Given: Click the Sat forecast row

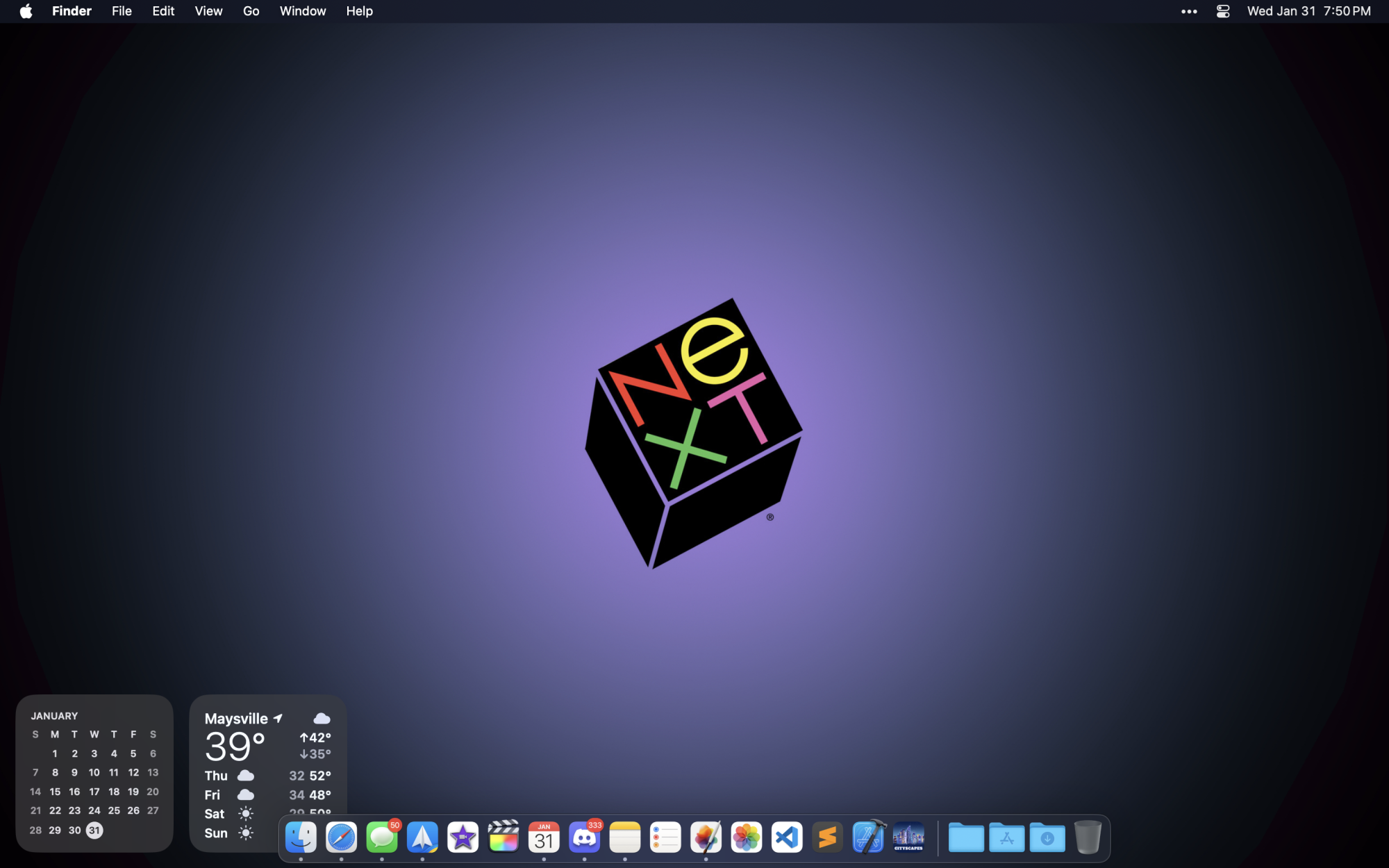Looking at the screenshot, I should pyautogui.click(x=267, y=814).
